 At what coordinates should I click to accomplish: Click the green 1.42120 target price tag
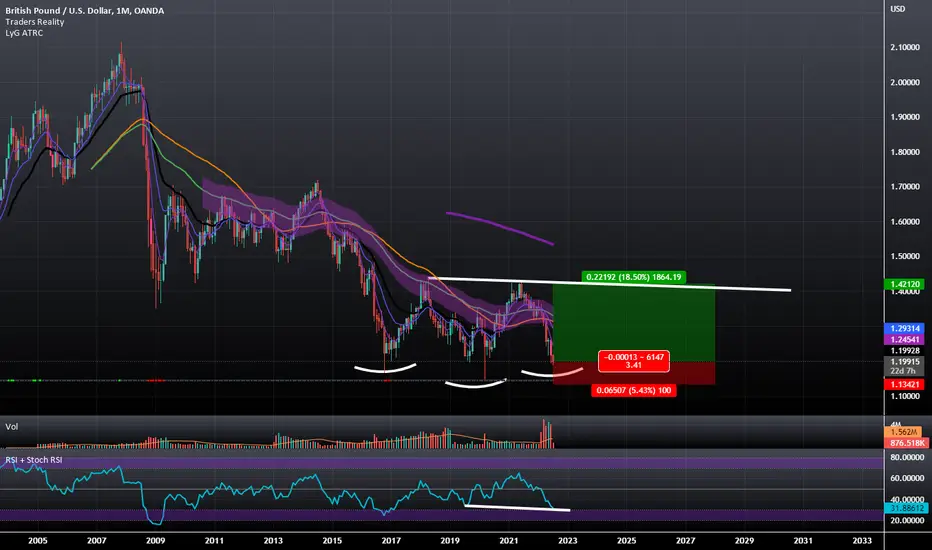(x=904, y=284)
